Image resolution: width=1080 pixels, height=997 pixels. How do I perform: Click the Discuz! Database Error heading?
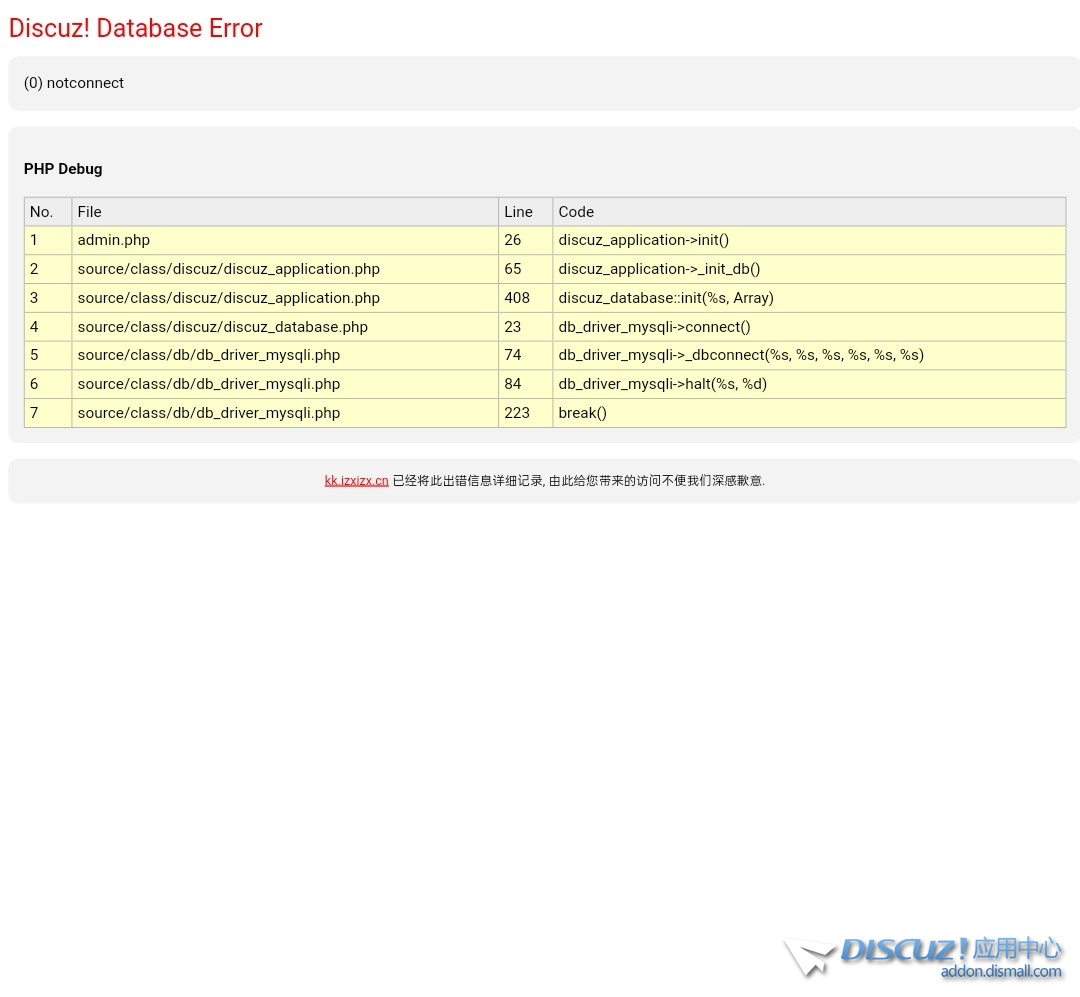pyautogui.click(x=135, y=28)
